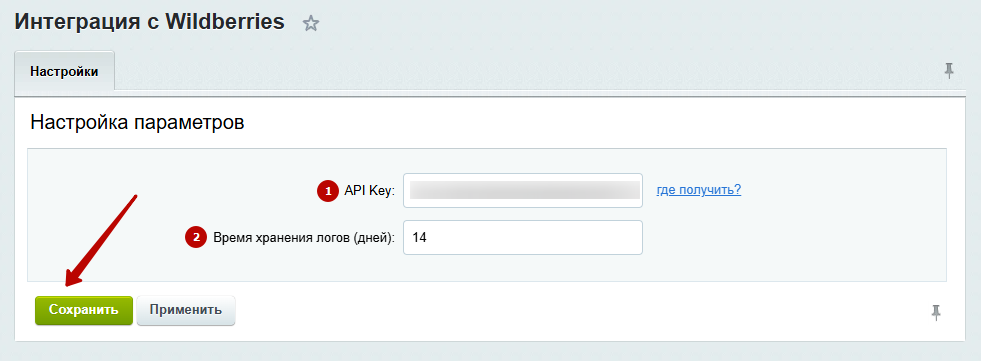Screen dimensions: 981x361
Task: Click the hatched tab strip beside Настройки
Action: pyautogui.click(x=526, y=74)
